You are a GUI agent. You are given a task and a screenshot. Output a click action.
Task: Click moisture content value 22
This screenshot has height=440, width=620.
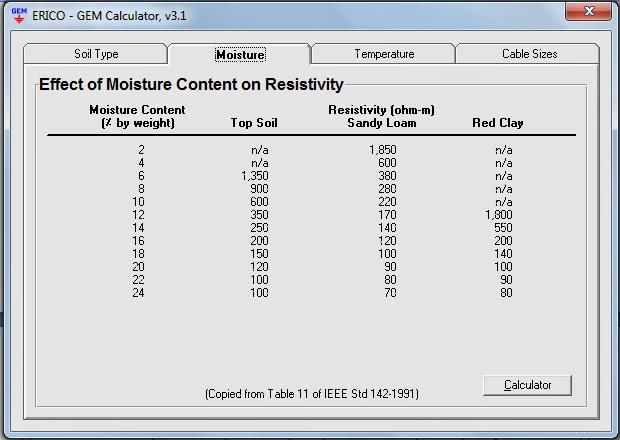click(138, 279)
